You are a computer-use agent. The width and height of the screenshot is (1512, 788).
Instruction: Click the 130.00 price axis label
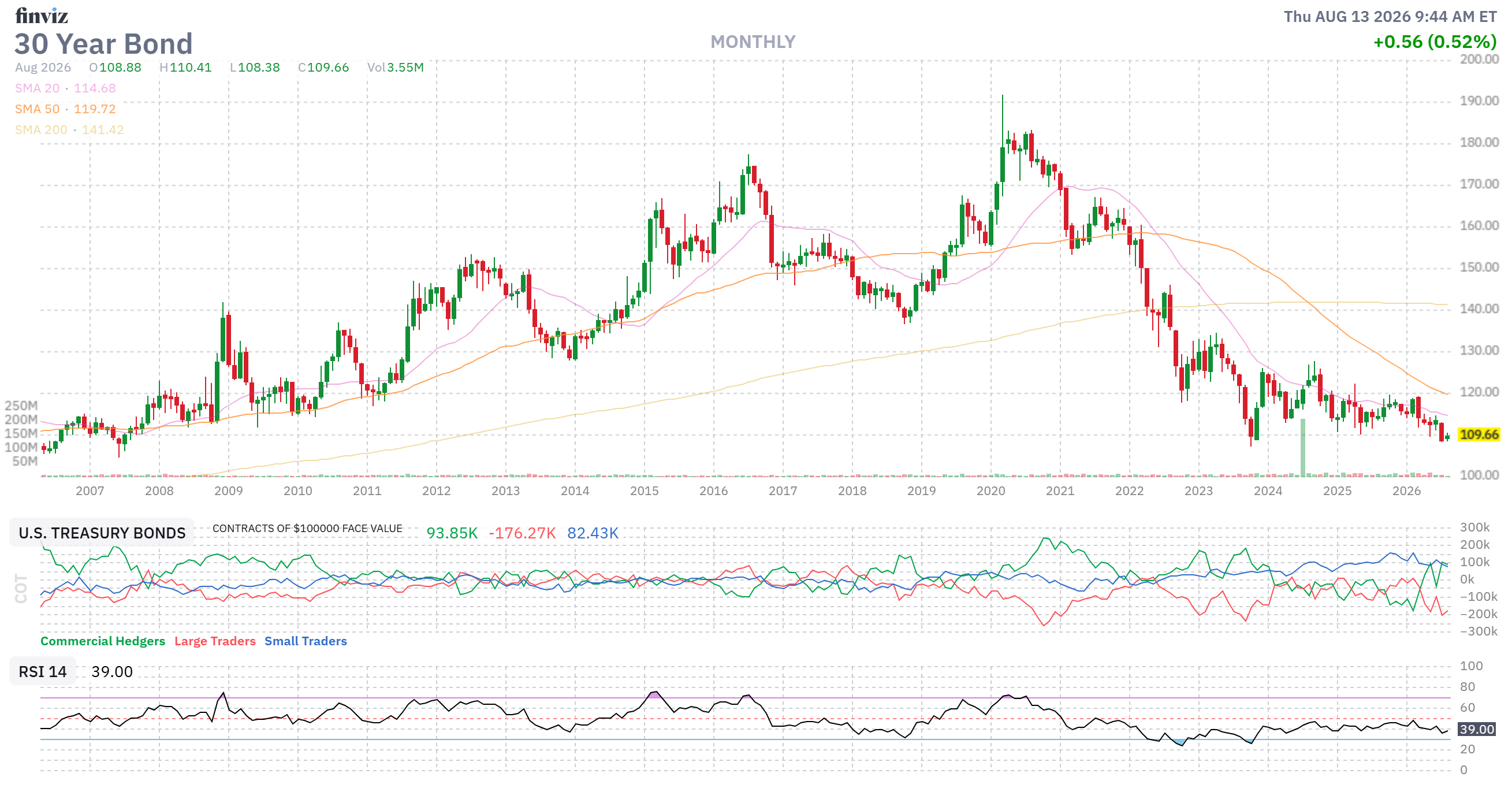(x=1479, y=351)
